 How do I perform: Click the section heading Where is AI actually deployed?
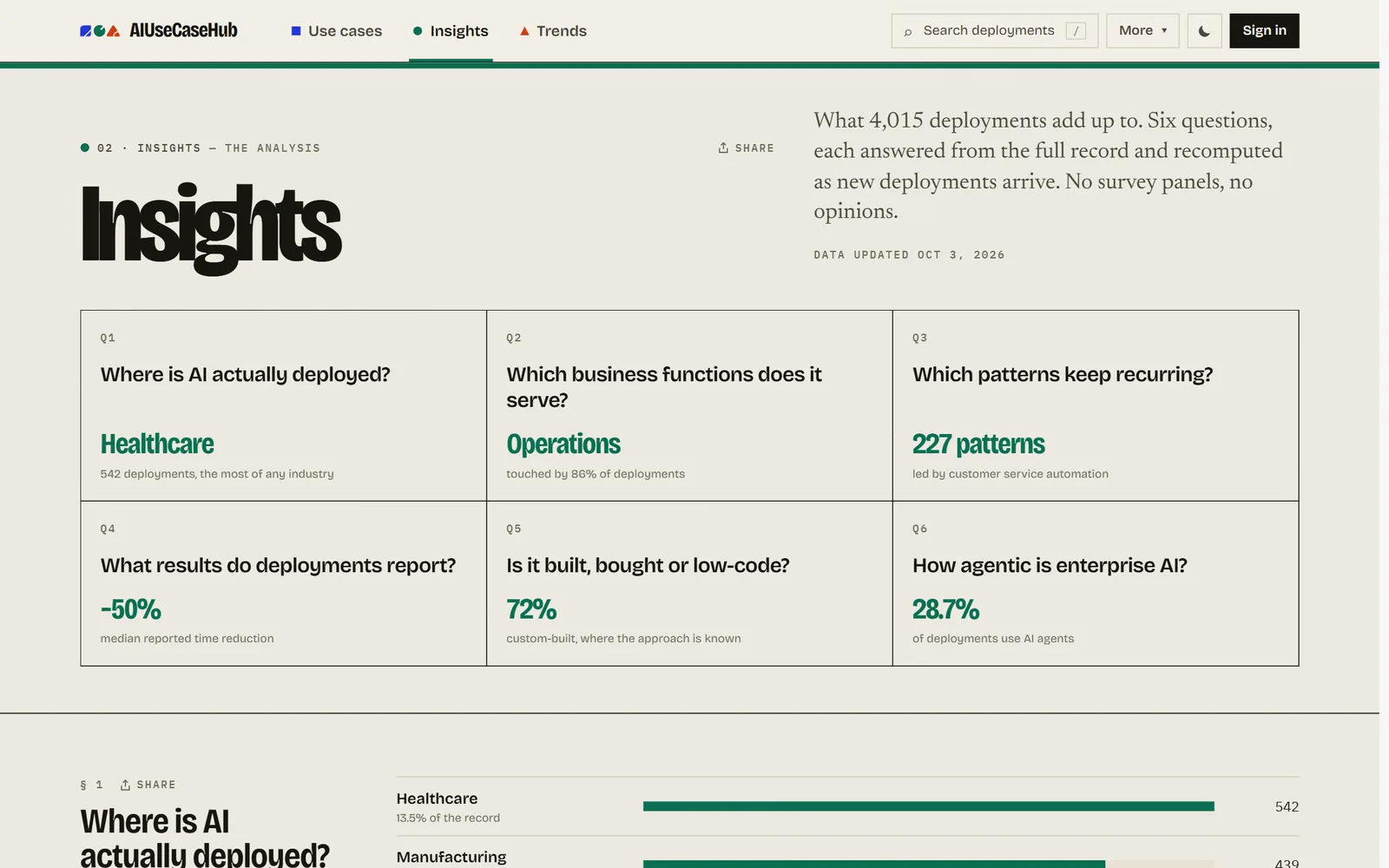[x=205, y=838]
